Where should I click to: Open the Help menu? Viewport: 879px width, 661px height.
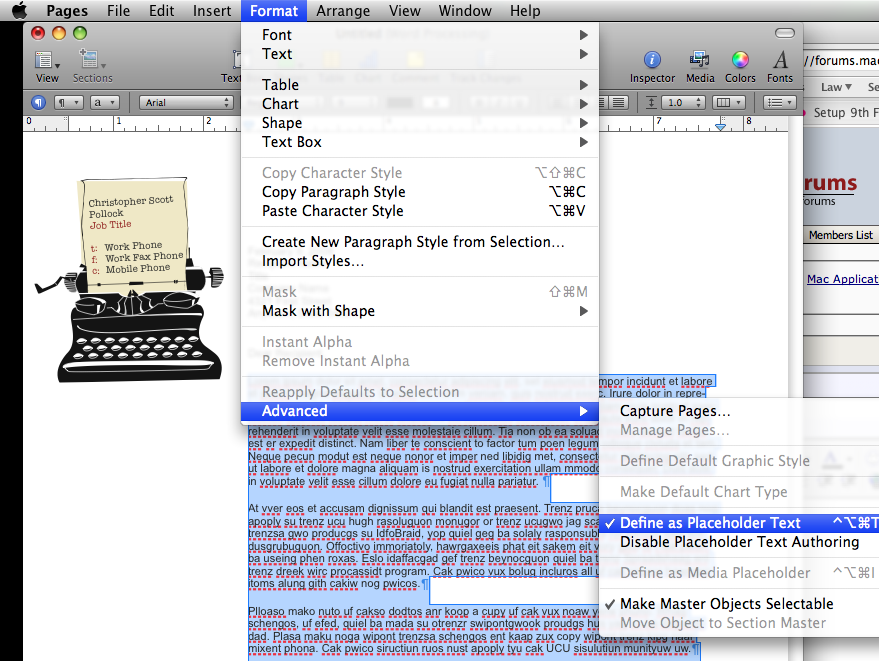[x=525, y=11]
